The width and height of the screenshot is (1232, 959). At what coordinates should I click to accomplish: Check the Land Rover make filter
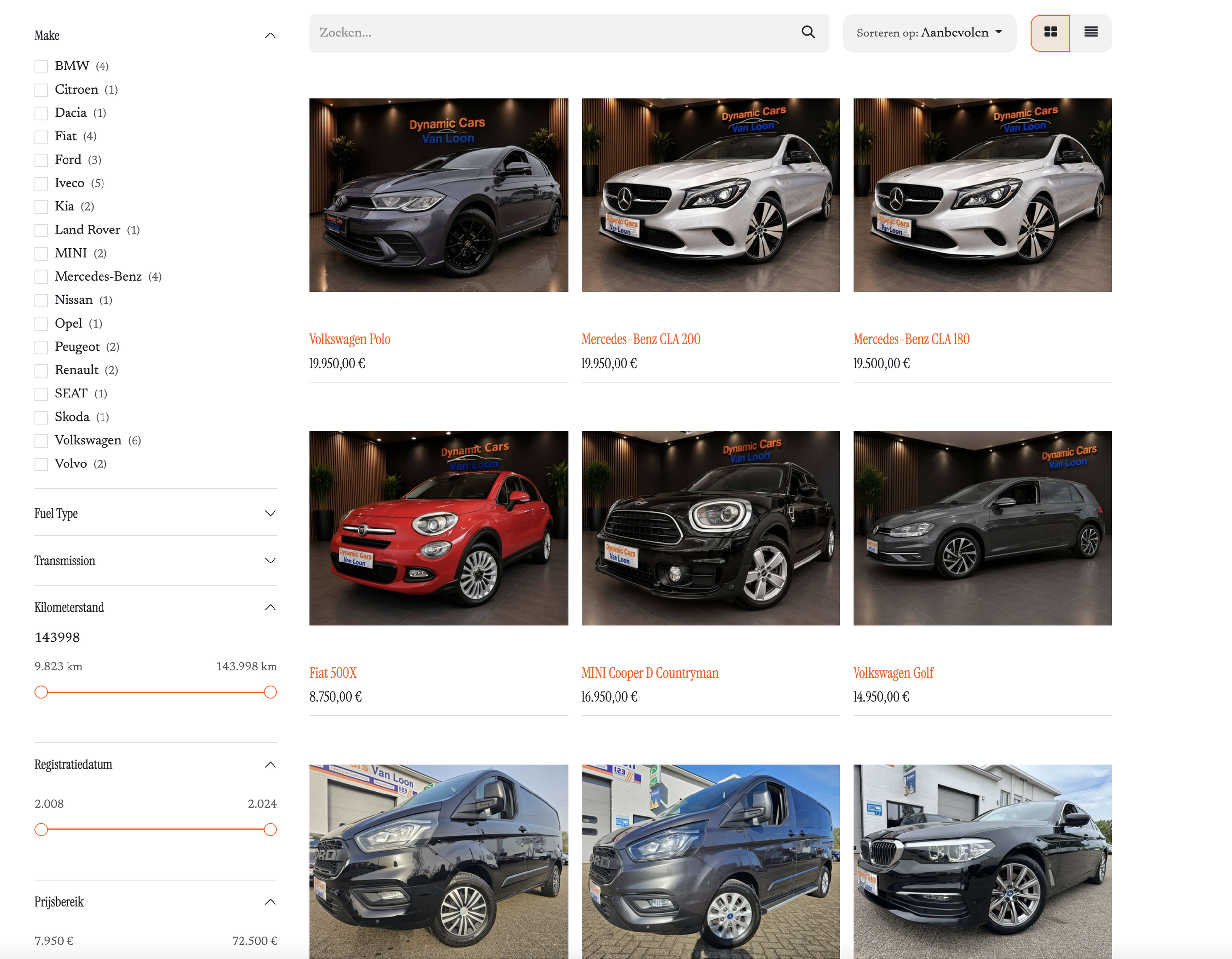[x=41, y=231]
